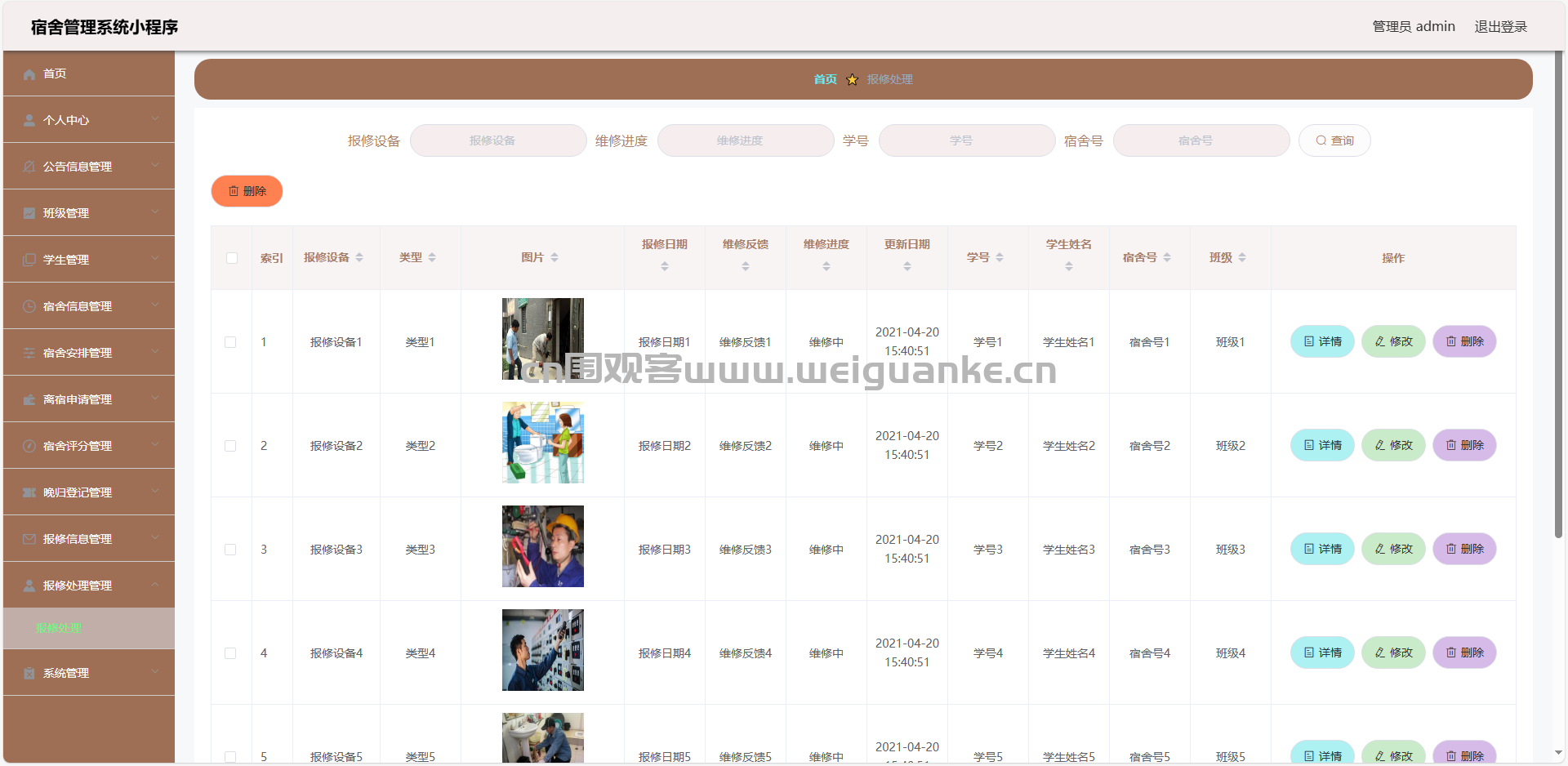The width and height of the screenshot is (1568, 766).
Task: Click 修改 for 报修设备4 row
Action: pos(1393,652)
